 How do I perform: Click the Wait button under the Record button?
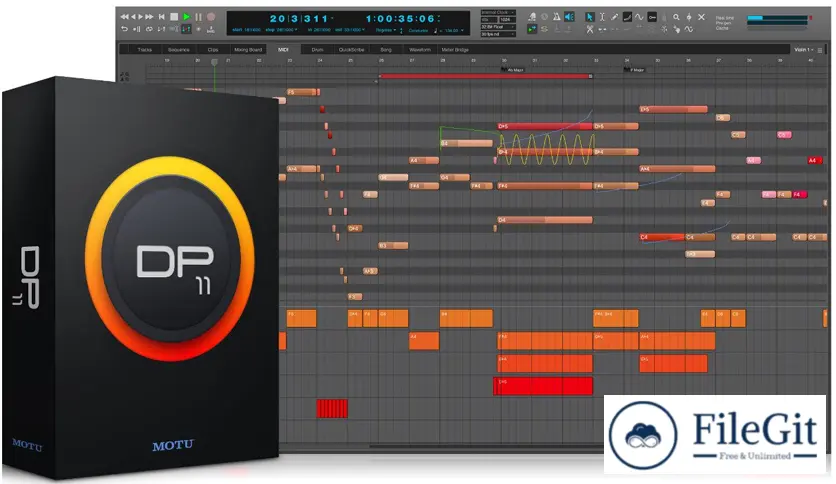(x=211, y=30)
